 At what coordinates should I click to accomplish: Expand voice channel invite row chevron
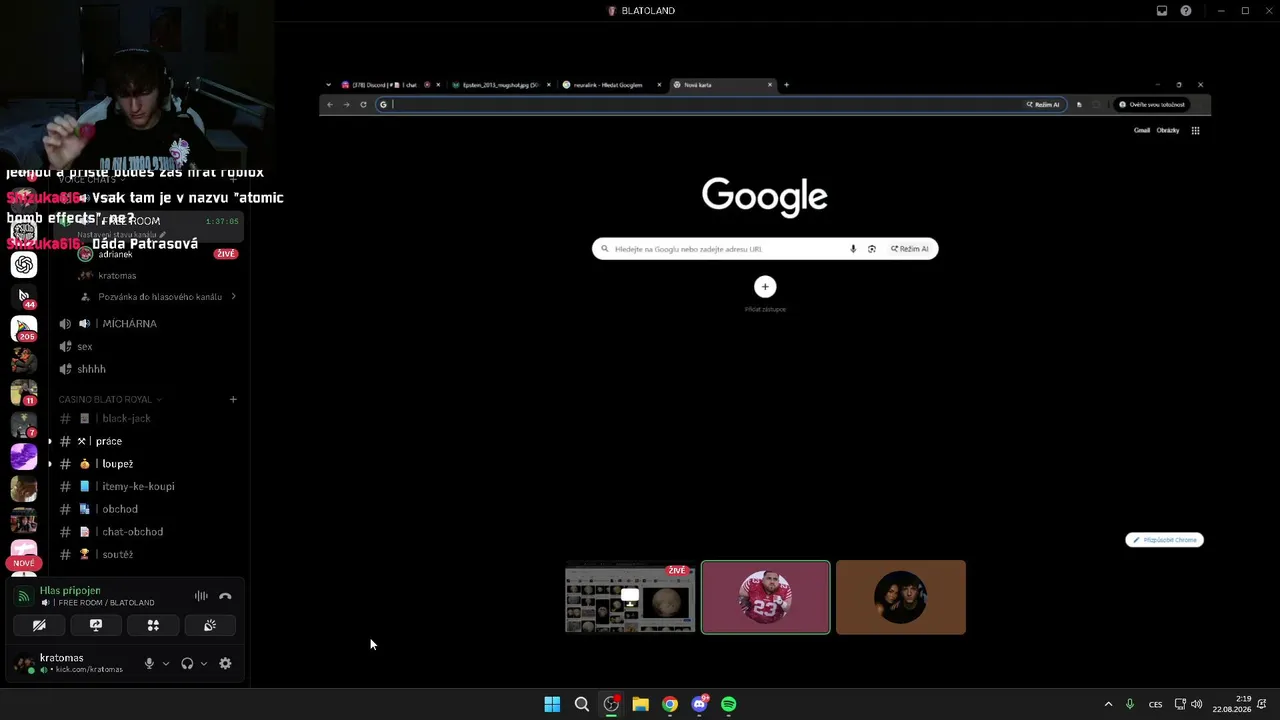pos(233,297)
